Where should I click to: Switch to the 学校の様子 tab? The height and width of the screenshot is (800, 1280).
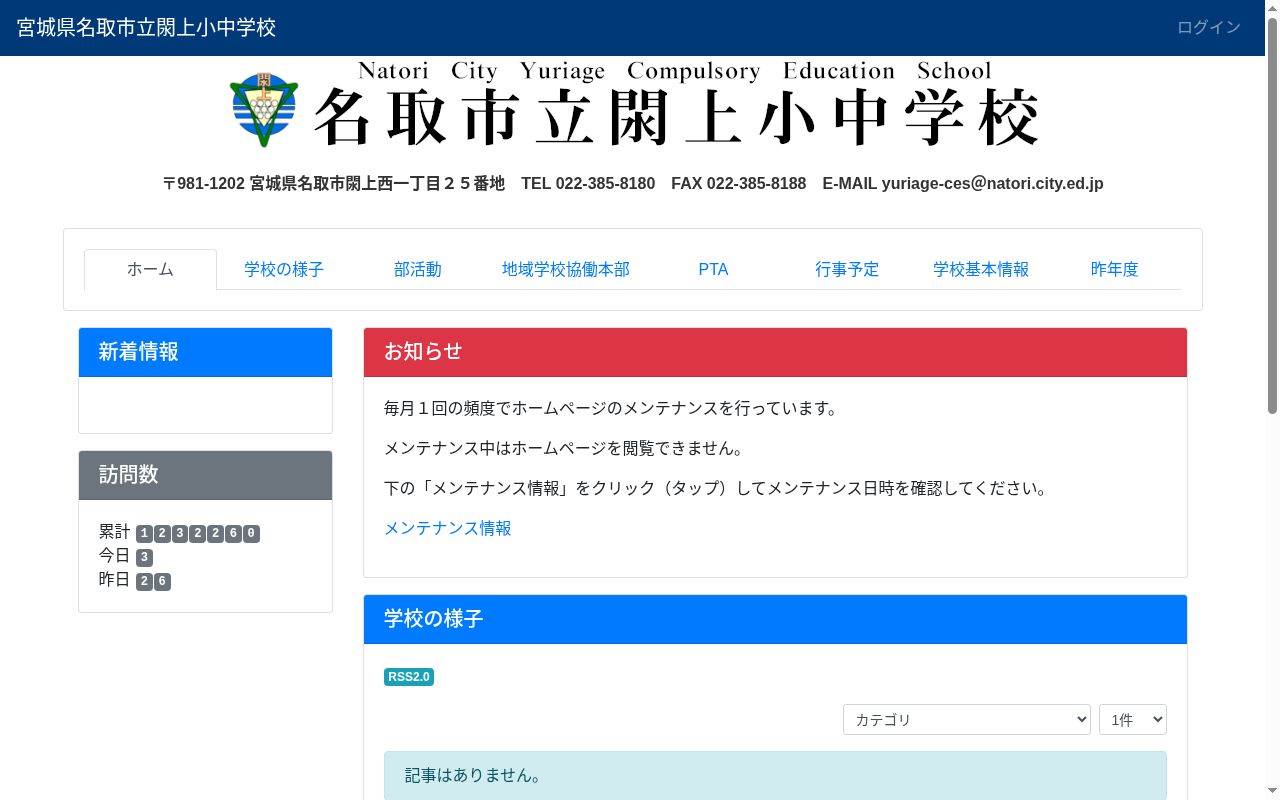coord(284,269)
